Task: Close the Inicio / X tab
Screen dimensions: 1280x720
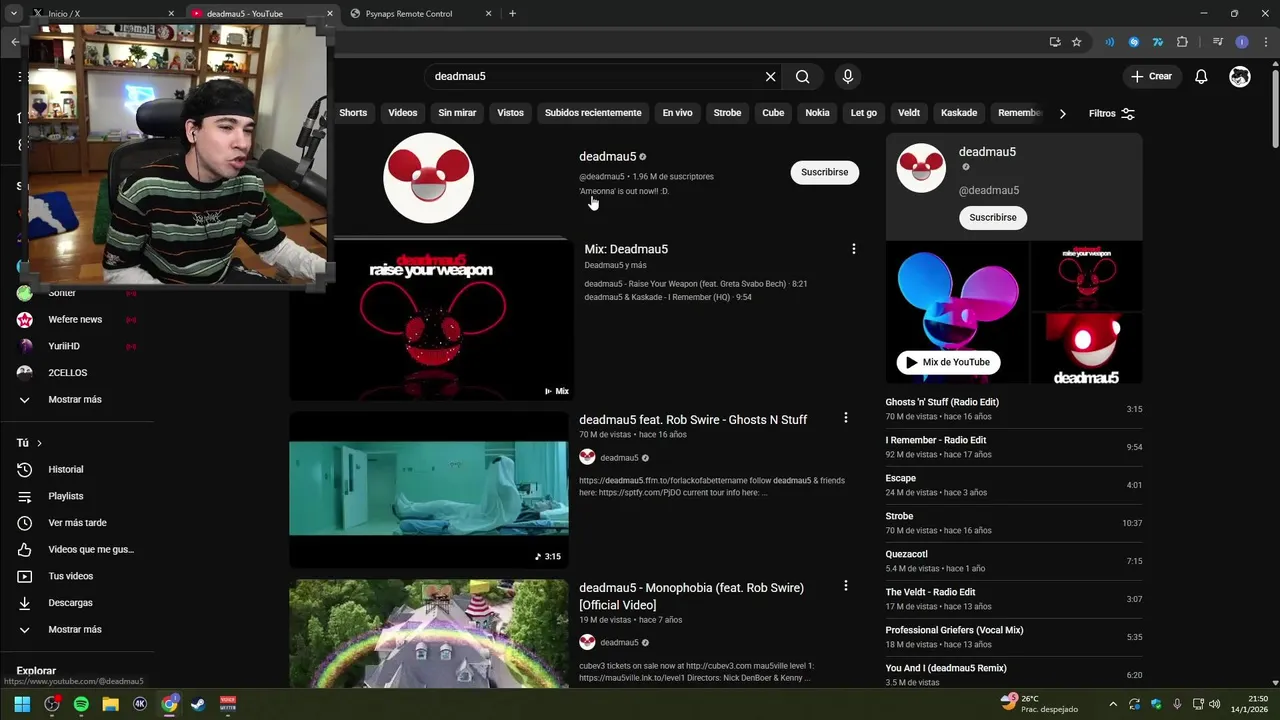Action: 171,14
